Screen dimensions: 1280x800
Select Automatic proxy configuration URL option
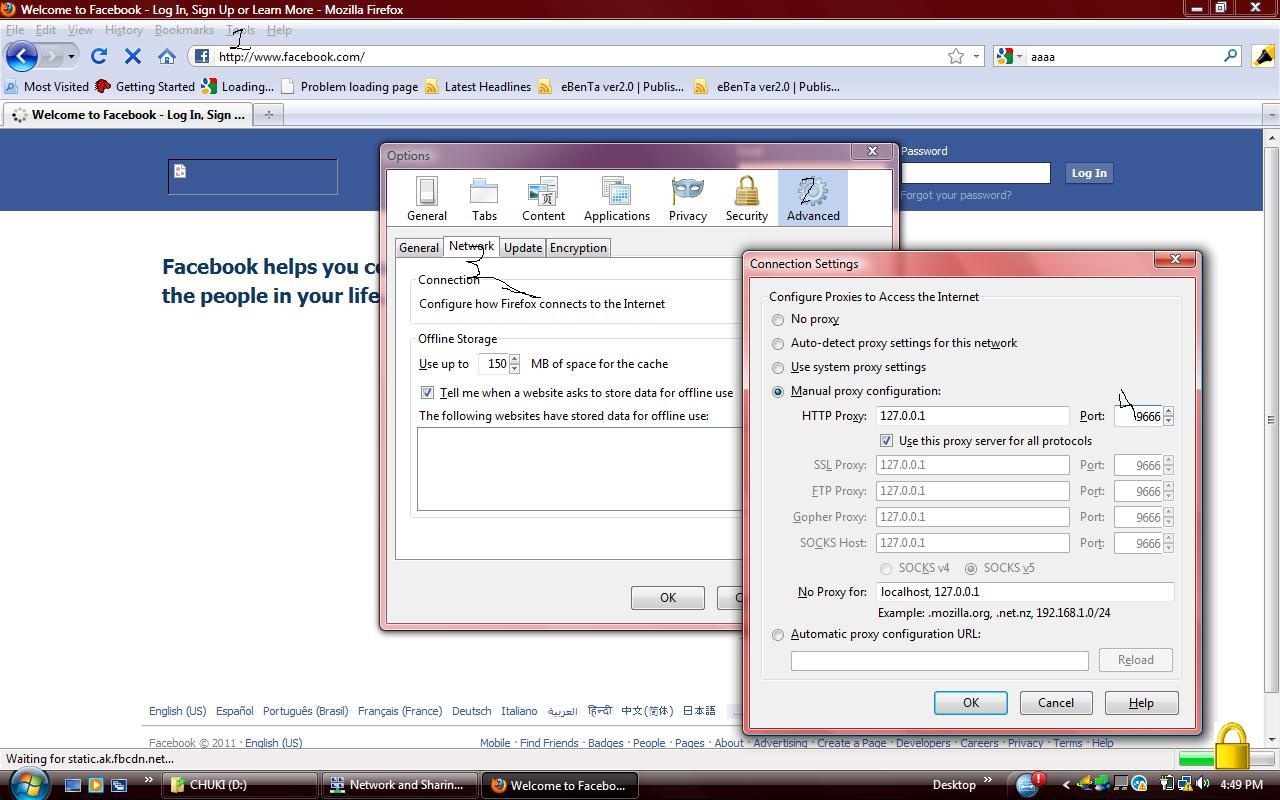coord(778,635)
